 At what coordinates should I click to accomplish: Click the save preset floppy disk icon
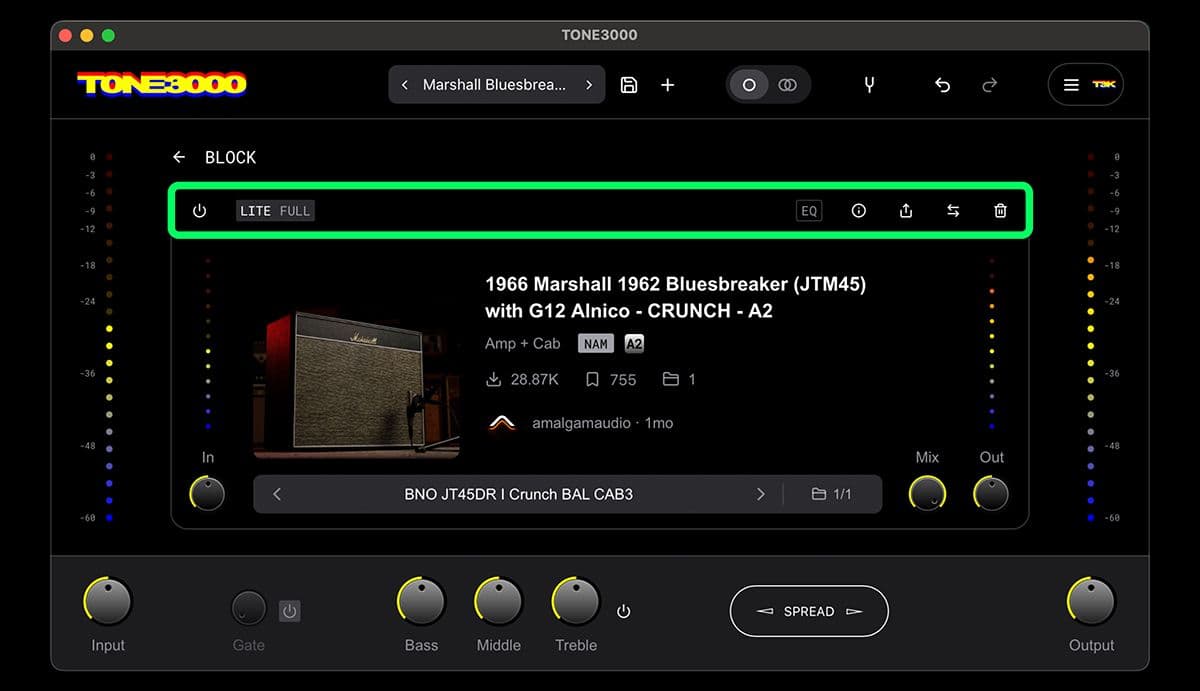629,85
